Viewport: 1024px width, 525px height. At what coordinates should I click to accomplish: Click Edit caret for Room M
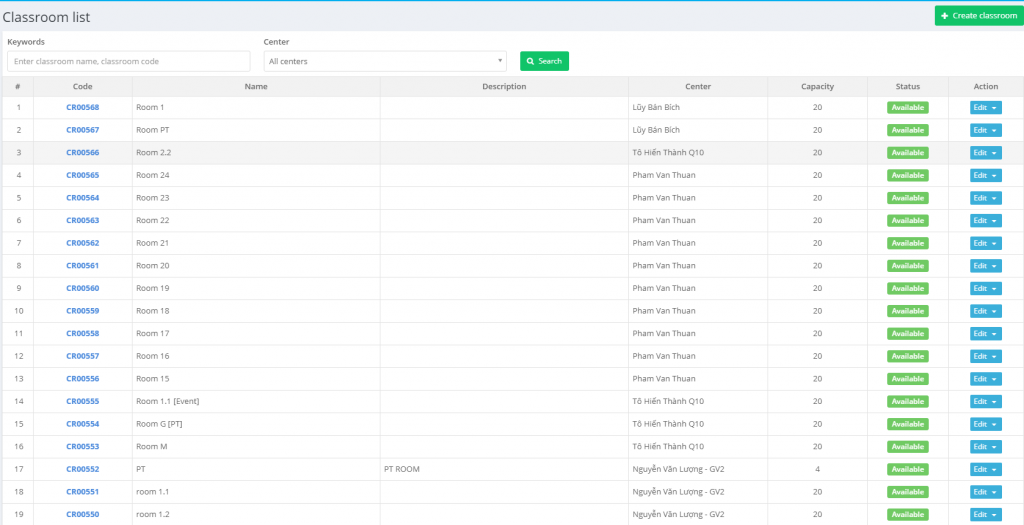[995, 447]
